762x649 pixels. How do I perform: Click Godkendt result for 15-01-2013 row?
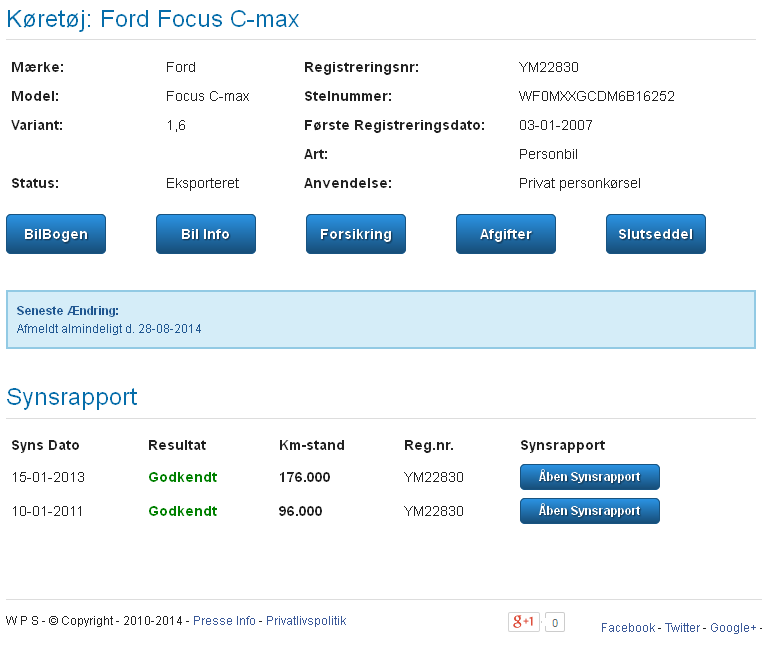[183, 477]
